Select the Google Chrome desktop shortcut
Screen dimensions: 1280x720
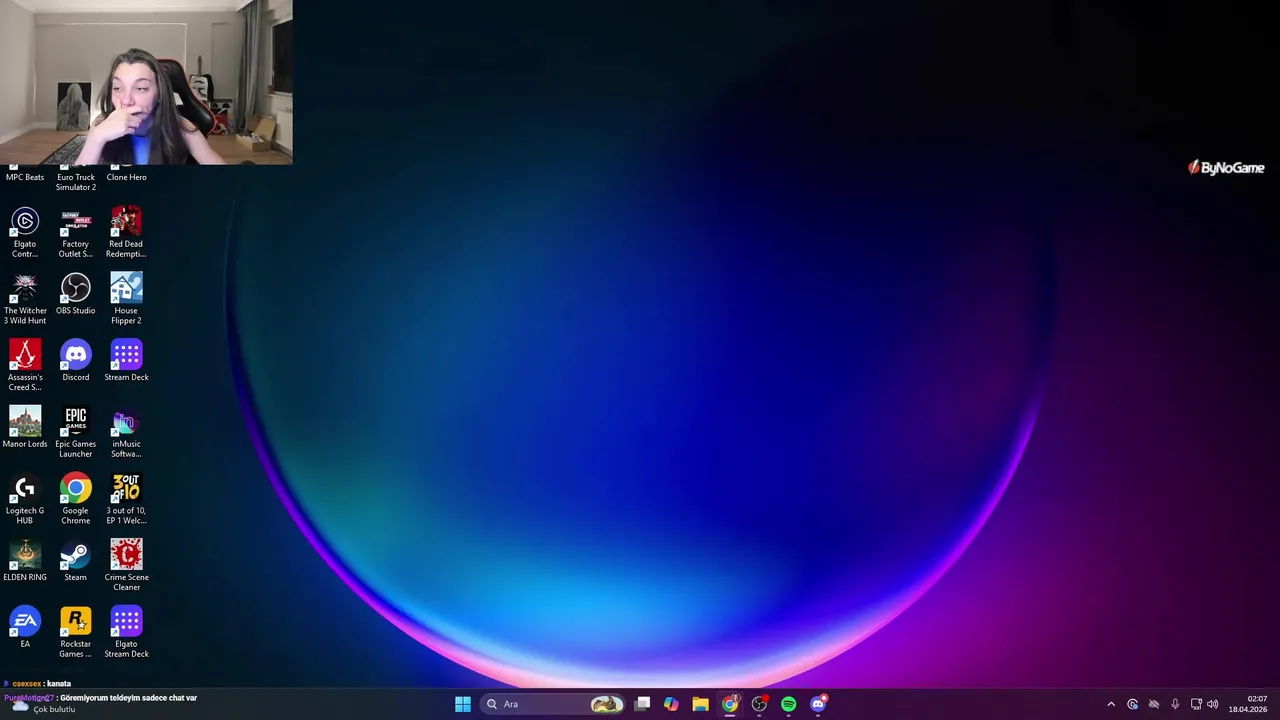coord(75,500)
